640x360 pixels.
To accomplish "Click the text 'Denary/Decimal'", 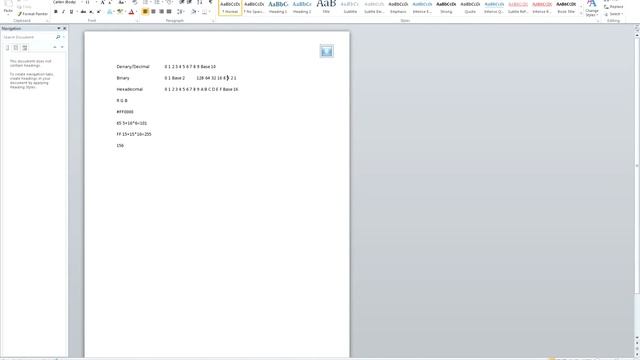I will (x=133, y=67).
